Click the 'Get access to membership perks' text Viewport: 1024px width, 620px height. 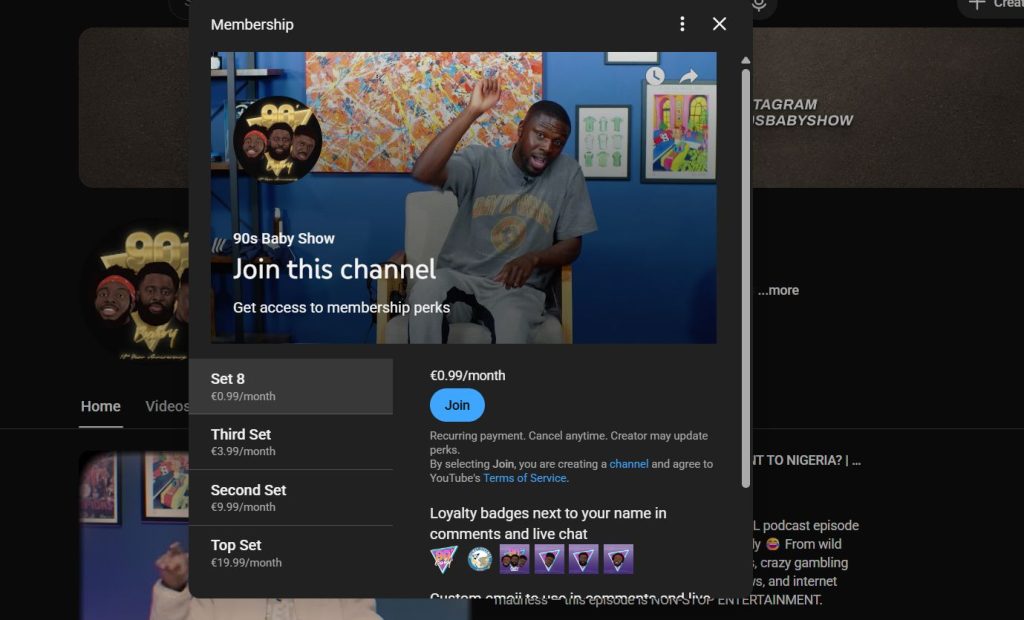342,307
